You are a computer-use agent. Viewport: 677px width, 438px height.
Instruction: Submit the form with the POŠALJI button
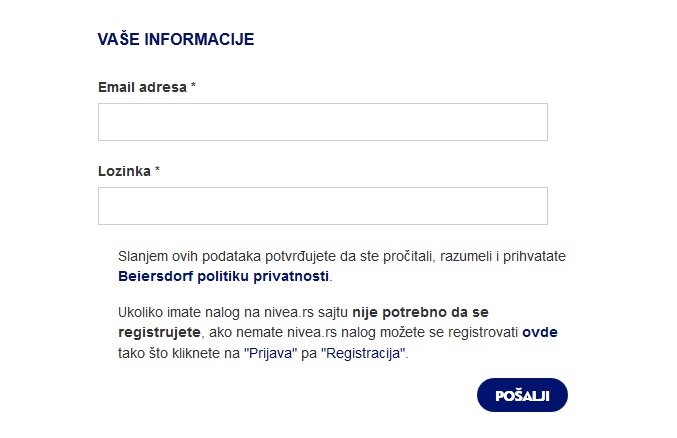(522, 395)
